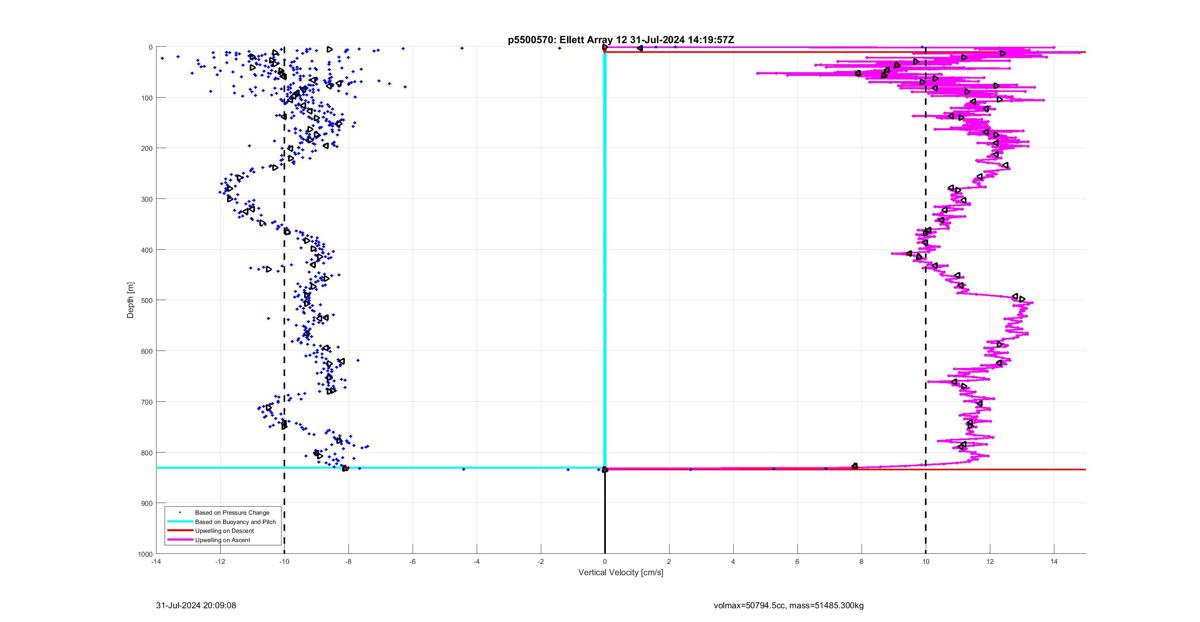The image size is (1200, 622).
Task: Click the velocity tick label '2'
Action: 669,562
